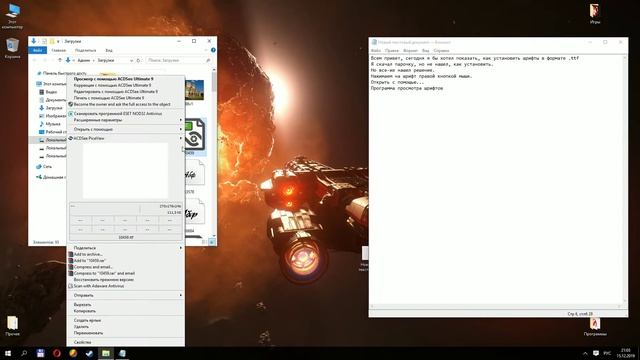Open the floppy-disk app on taskbar
640x360 pixels.
40,353
